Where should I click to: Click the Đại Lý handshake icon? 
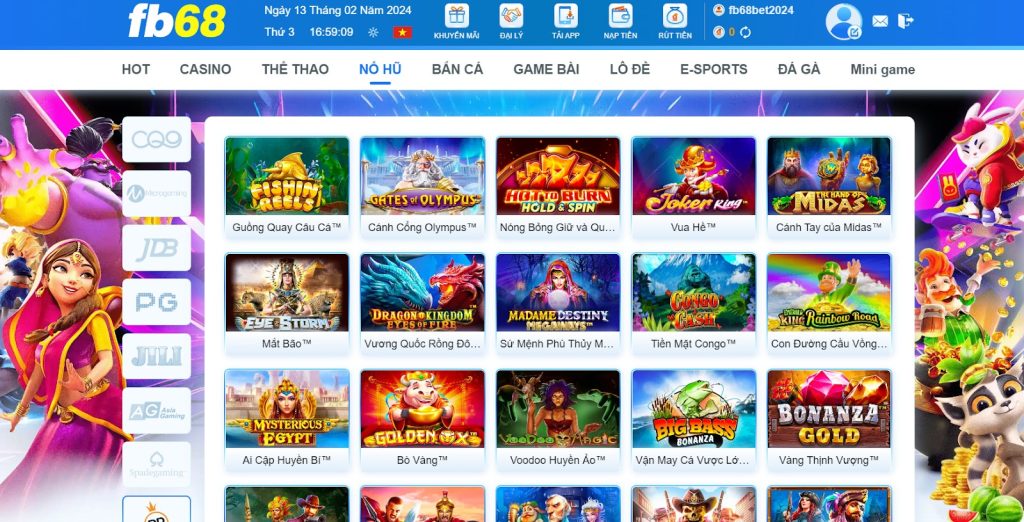point(511,16)
